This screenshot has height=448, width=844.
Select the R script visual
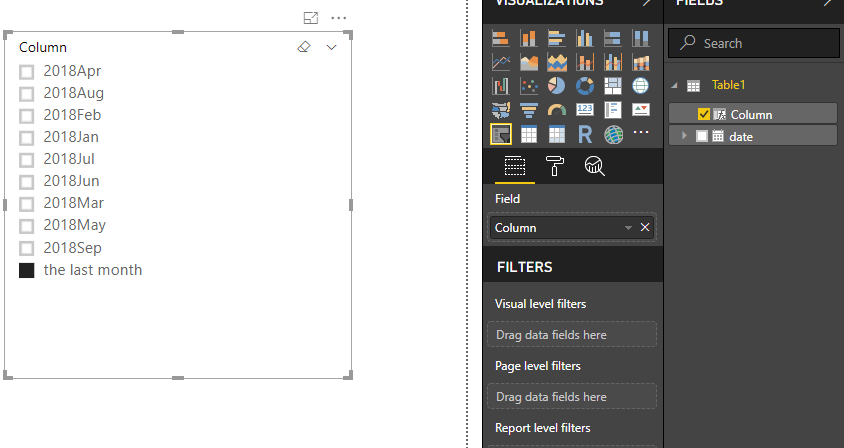tap(585, 134)
